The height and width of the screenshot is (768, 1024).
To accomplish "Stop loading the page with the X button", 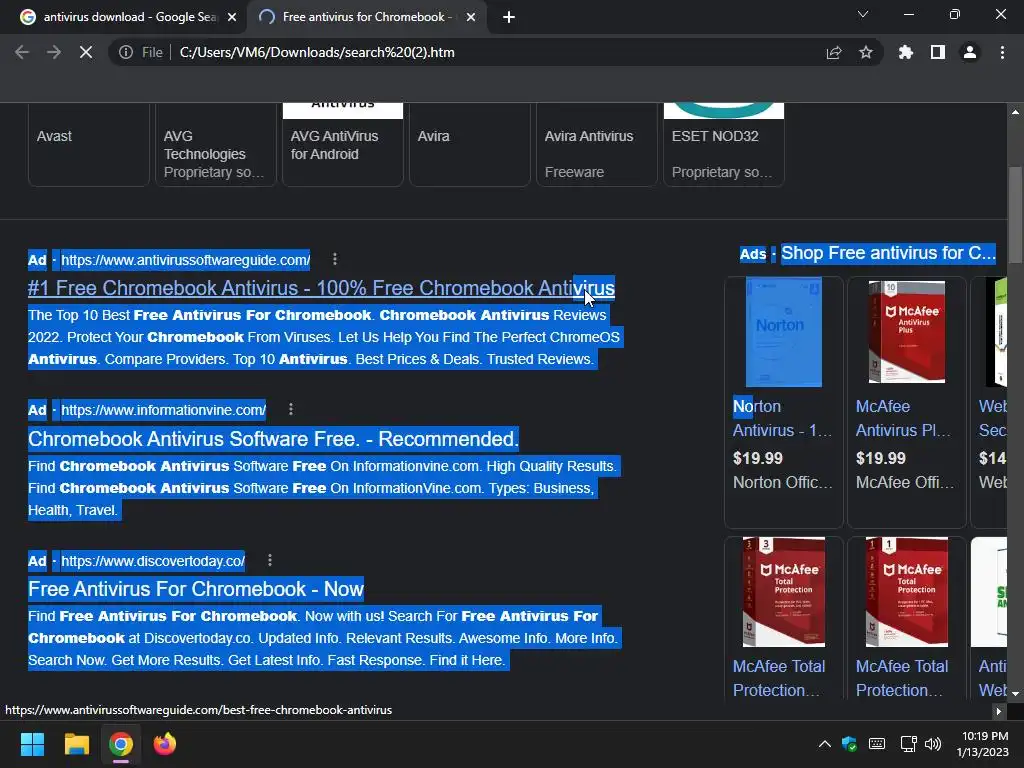I will pyautogui.click(x=86, y=52).
